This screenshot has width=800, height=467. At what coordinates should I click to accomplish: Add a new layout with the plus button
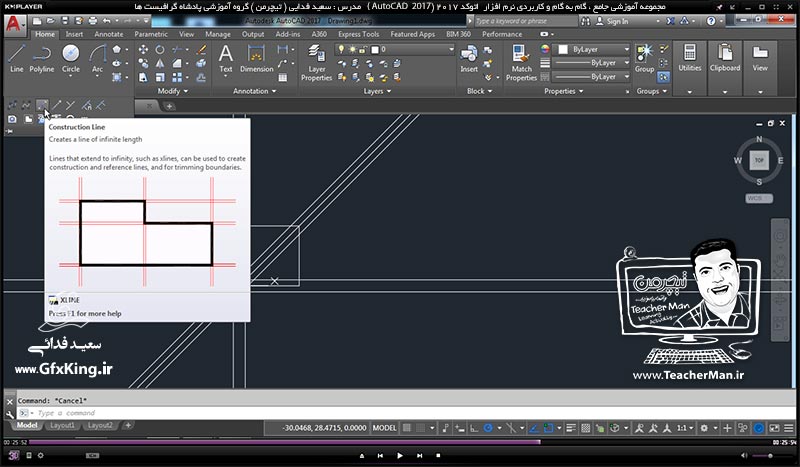[x=128, y=425]
